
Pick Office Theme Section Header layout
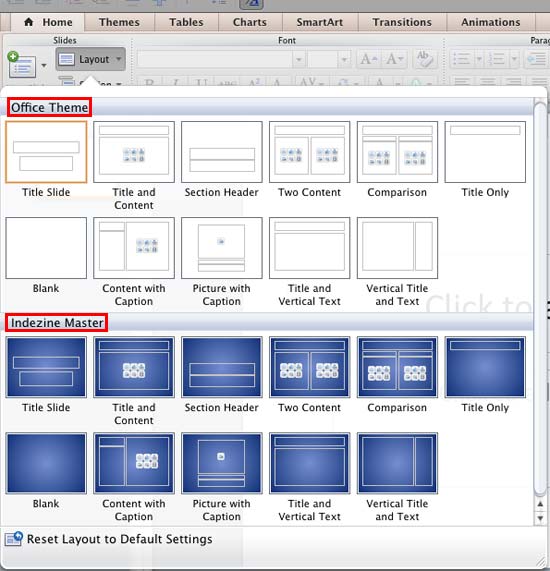coord(221,152)
